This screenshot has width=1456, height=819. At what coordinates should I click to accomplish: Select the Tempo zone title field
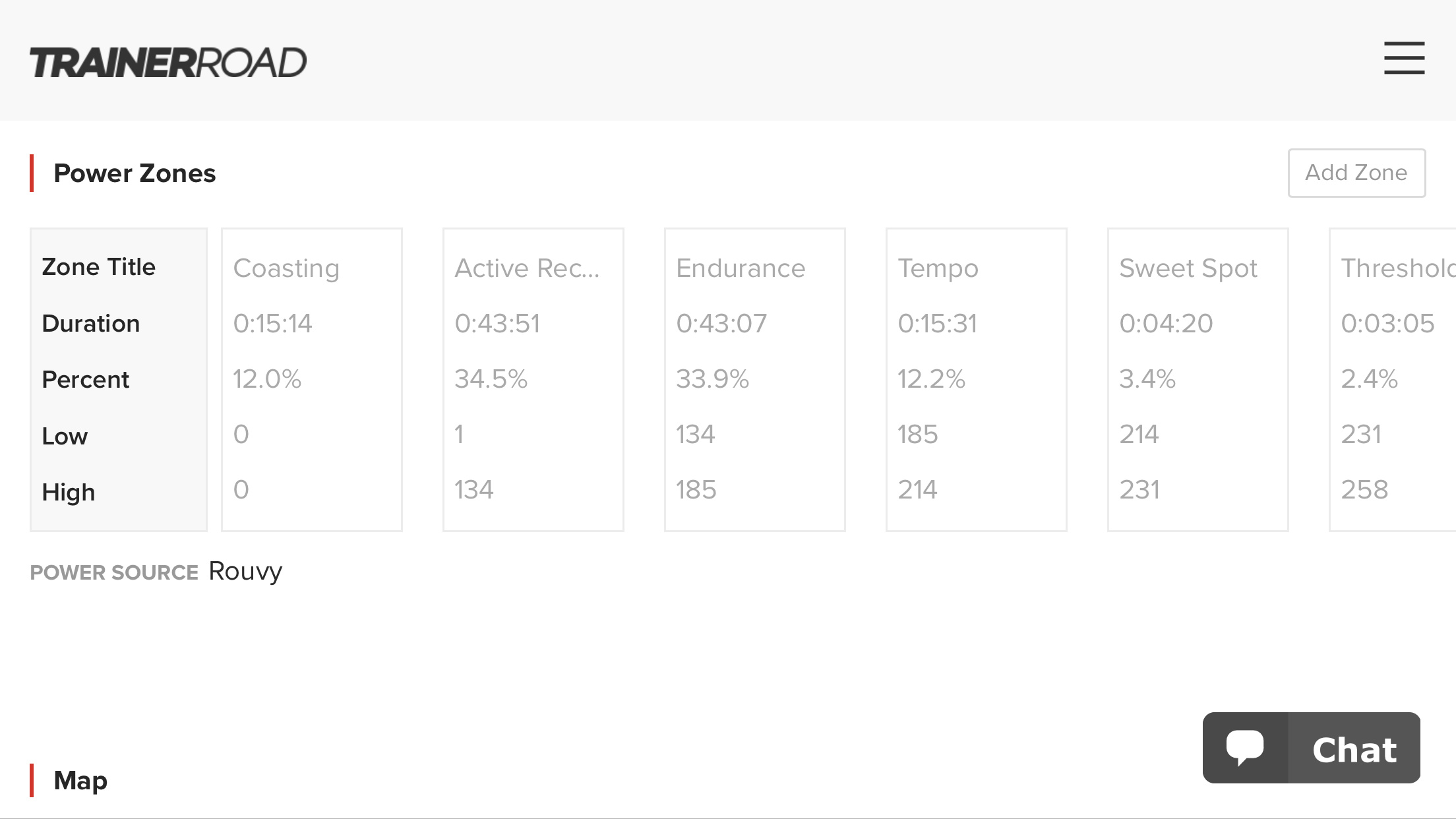[x=977, y=268]
